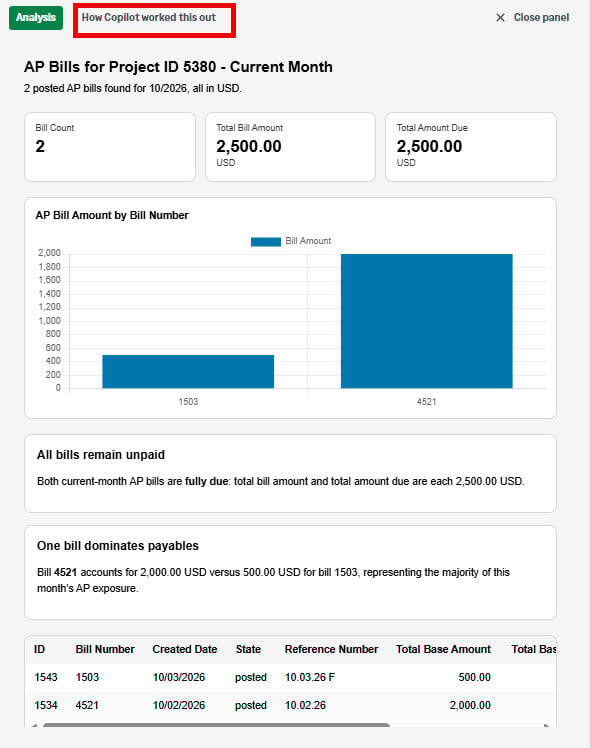Sort by the Reference Number column header

pyautogui.click(x=332, y=649)
